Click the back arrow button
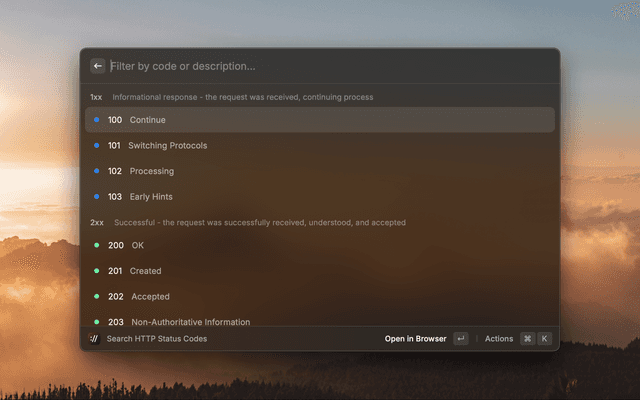The image size is (640, 400). 98,66
